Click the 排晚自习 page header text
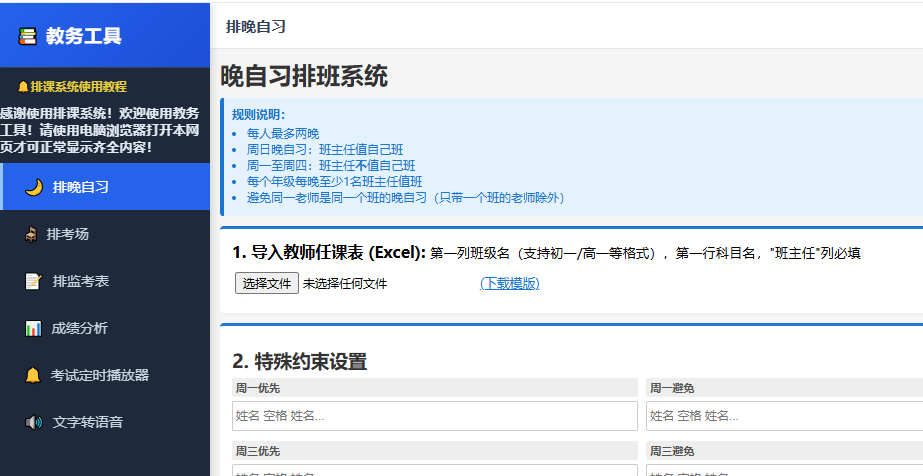This screenshot has height=476, width=923. 255,27
